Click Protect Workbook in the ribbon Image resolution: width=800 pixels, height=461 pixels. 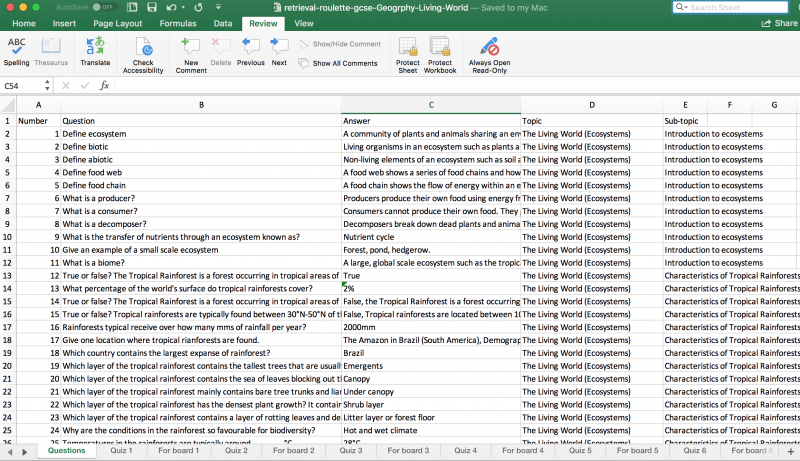click(440, 54)
